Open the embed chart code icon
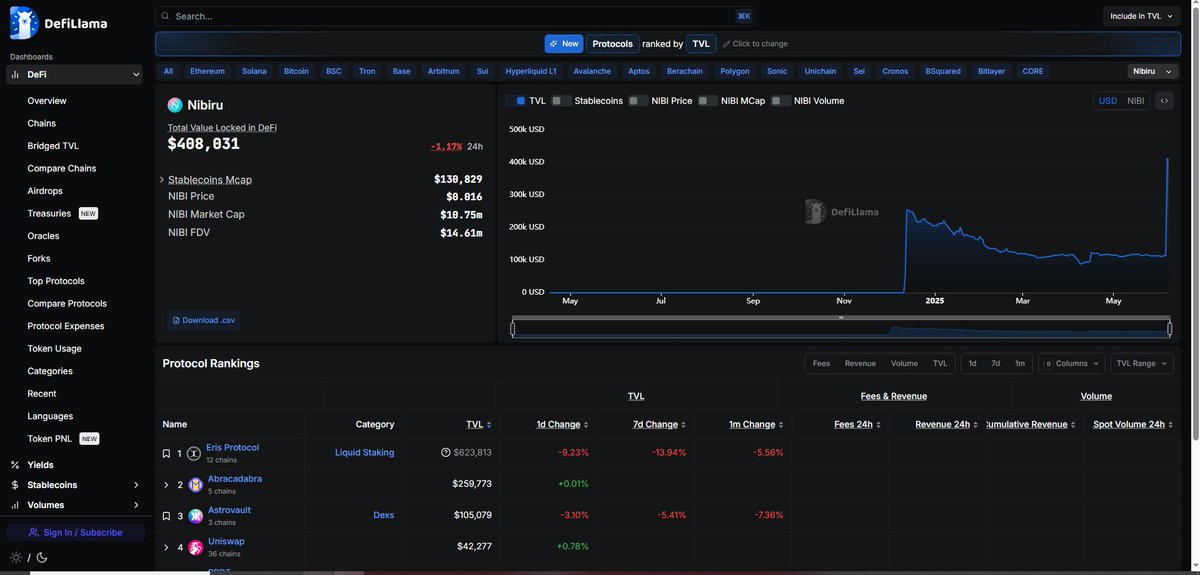The image size is (1200, 575). pyautogui.click(x=1163, y=101)
